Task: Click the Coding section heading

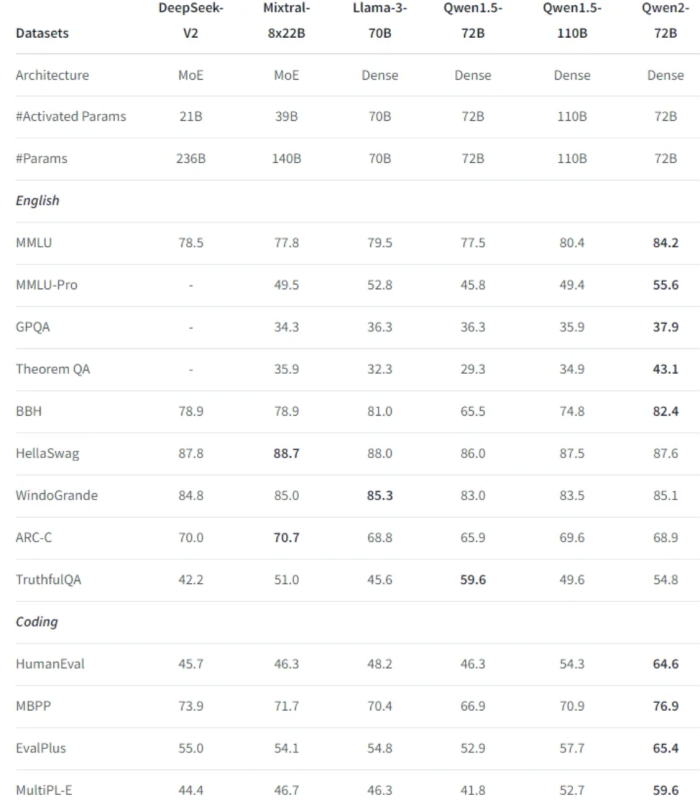Action: (37, 622)
